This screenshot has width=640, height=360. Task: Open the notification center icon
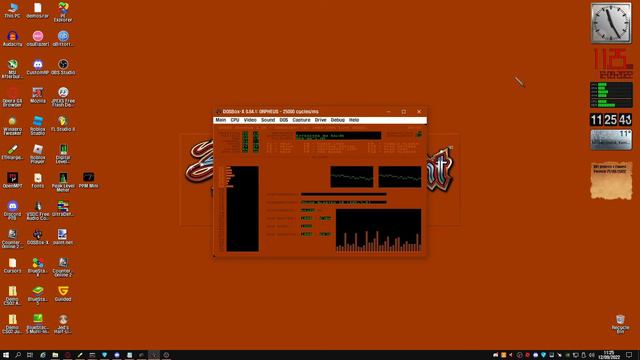(629, 355)
